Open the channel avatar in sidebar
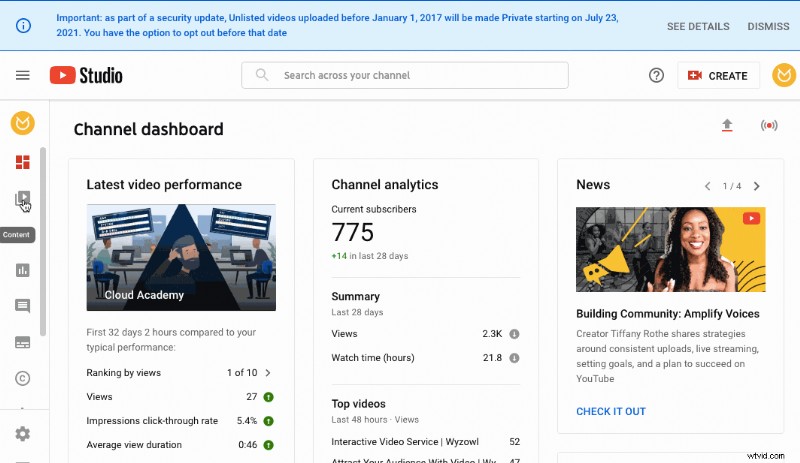This screenshot has height=463, width=800. pyautogui.click(x=22, y=123)
